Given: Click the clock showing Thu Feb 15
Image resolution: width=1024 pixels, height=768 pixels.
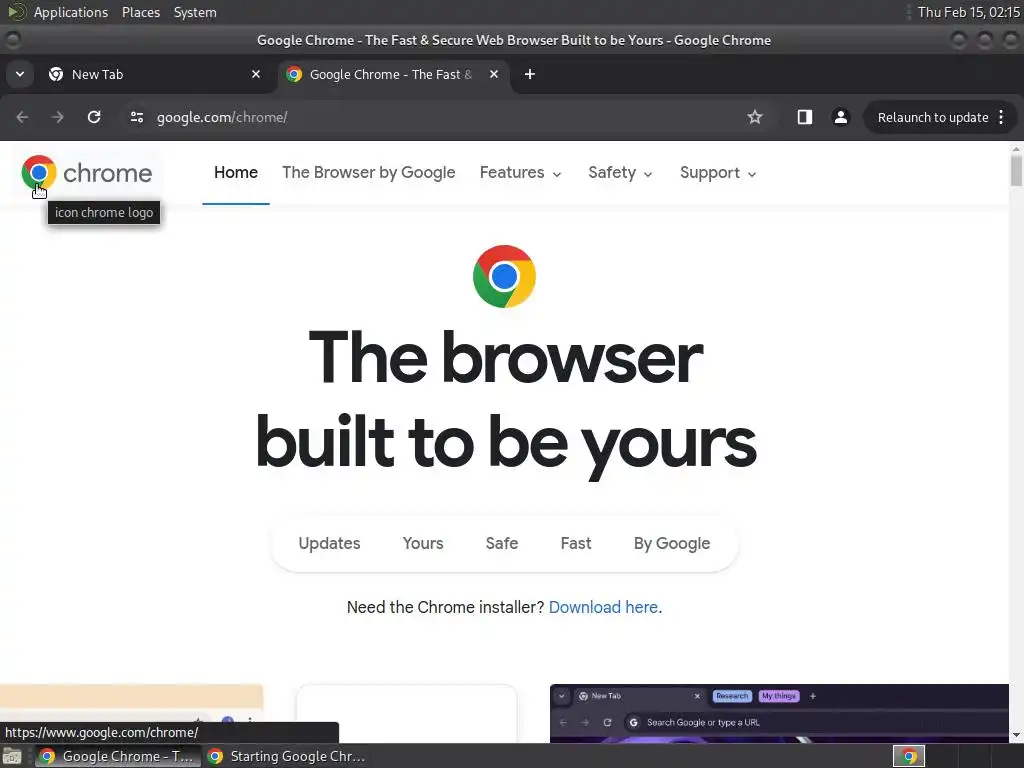Looking at the screenshot, I should coord(968,12).
